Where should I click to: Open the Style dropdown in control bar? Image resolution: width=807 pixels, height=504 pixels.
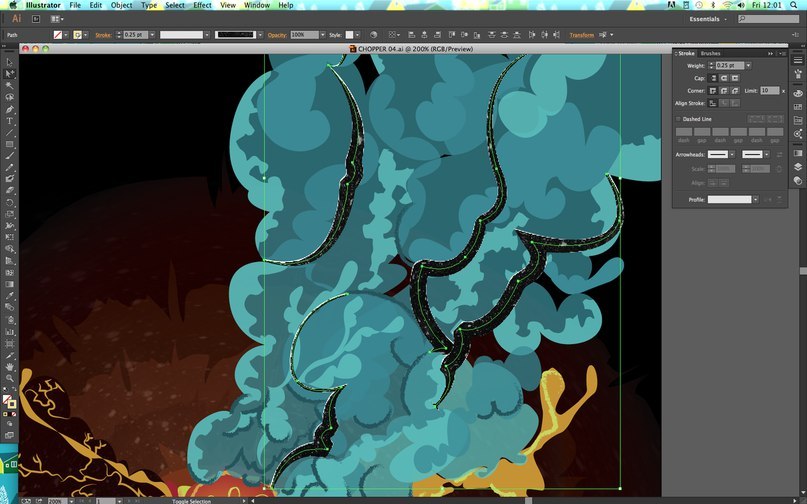pyautogui.click(x=358, y=34)
